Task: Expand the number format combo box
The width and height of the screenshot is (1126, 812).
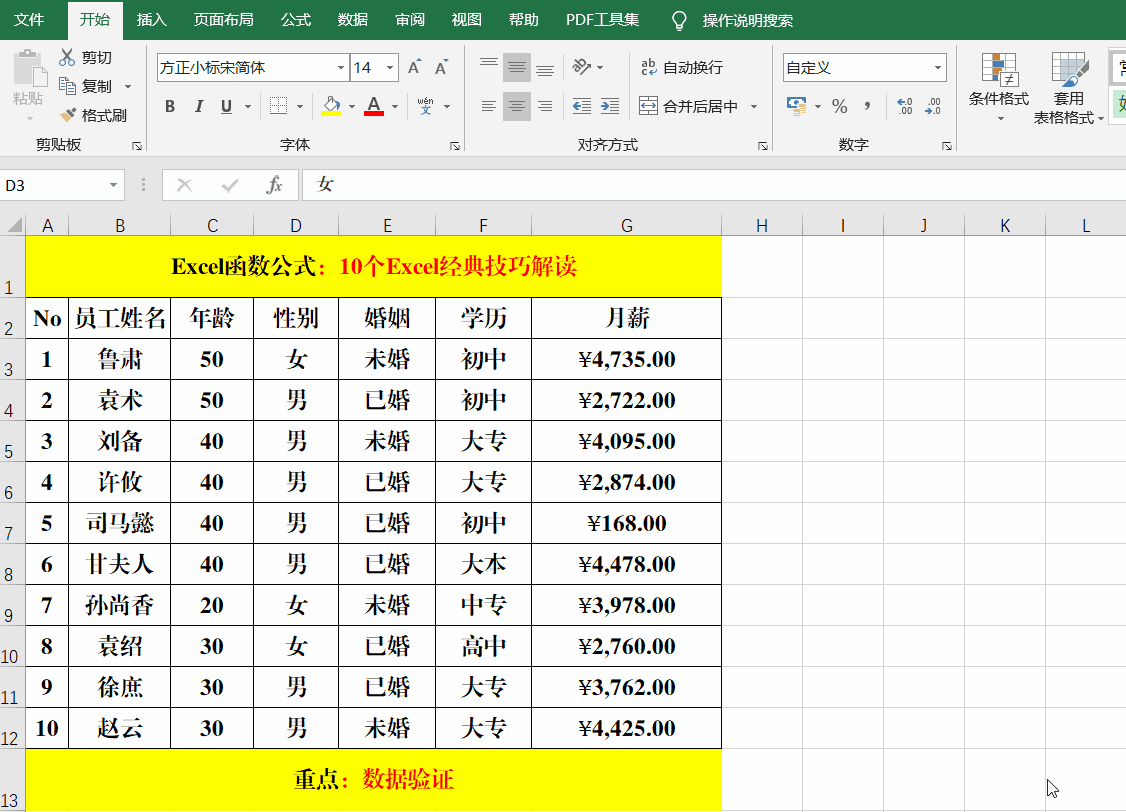Action: (937, 67)
